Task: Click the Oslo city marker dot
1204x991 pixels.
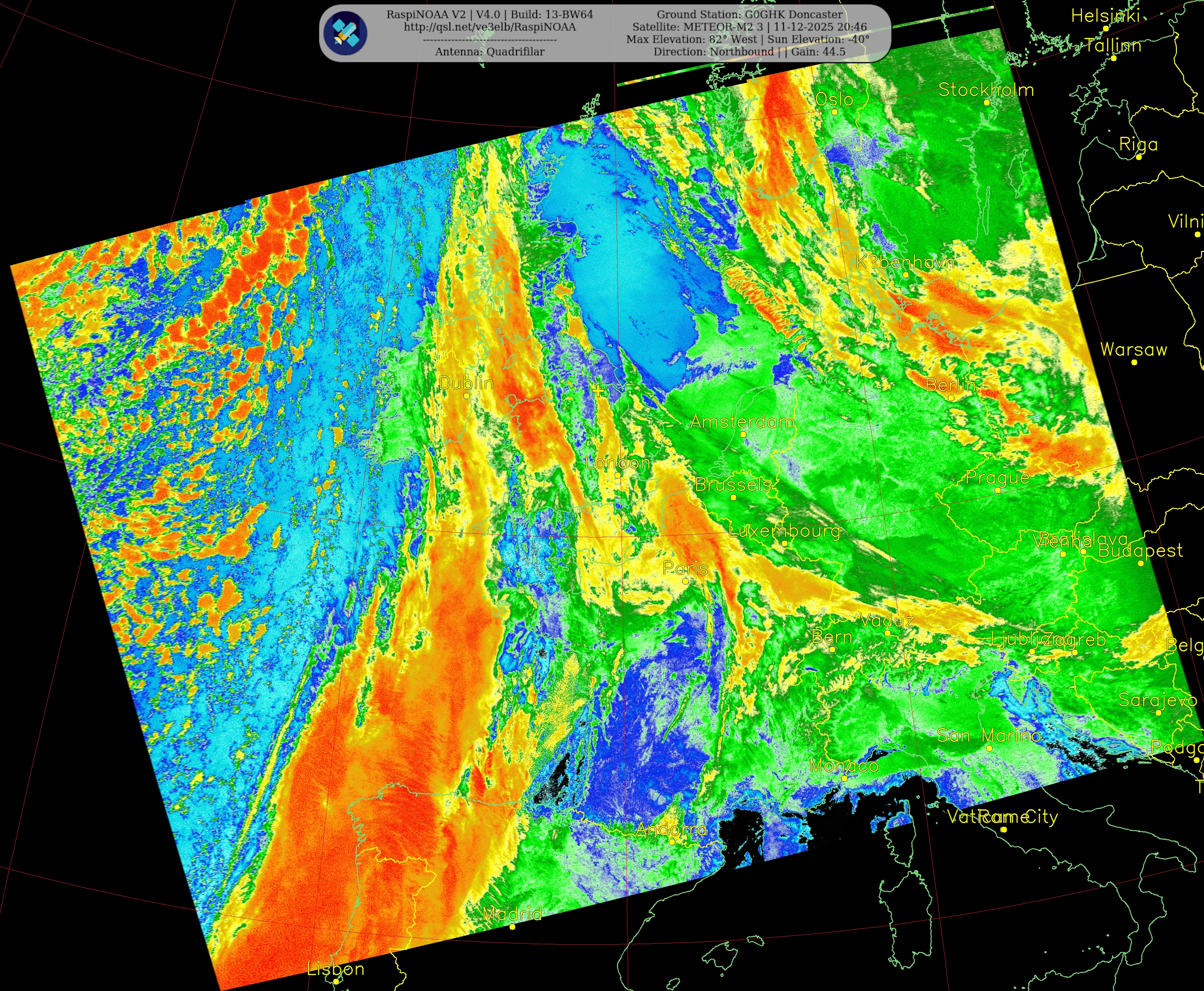Action: (x=834, y=112)
